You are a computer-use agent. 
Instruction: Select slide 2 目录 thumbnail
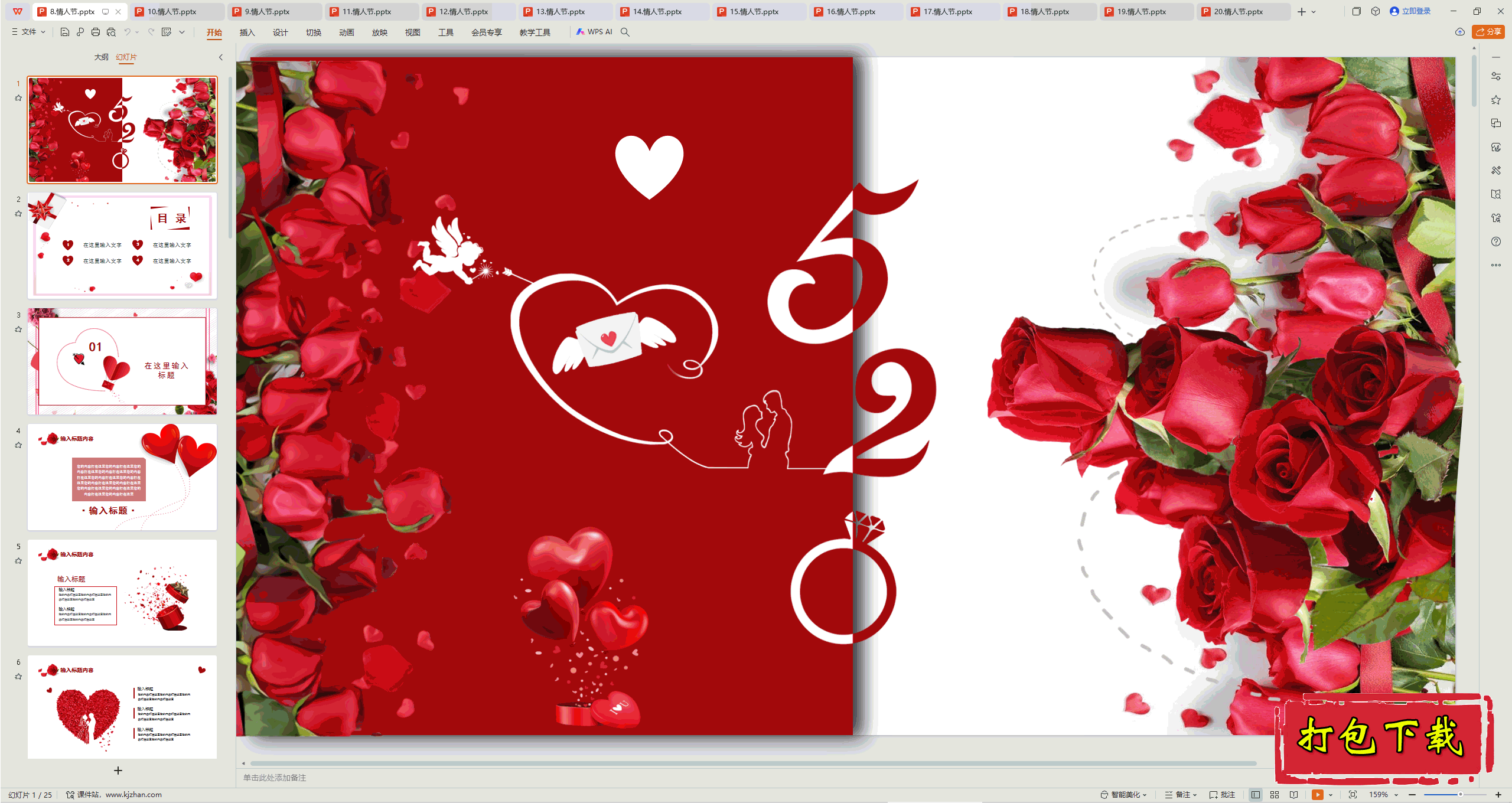[122, 246]
